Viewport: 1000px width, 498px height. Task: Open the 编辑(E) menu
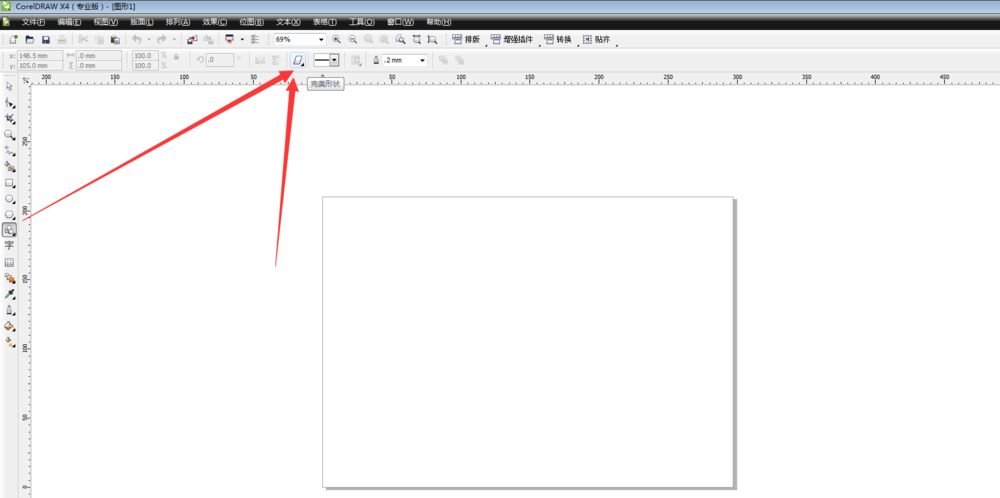[70, 22]
